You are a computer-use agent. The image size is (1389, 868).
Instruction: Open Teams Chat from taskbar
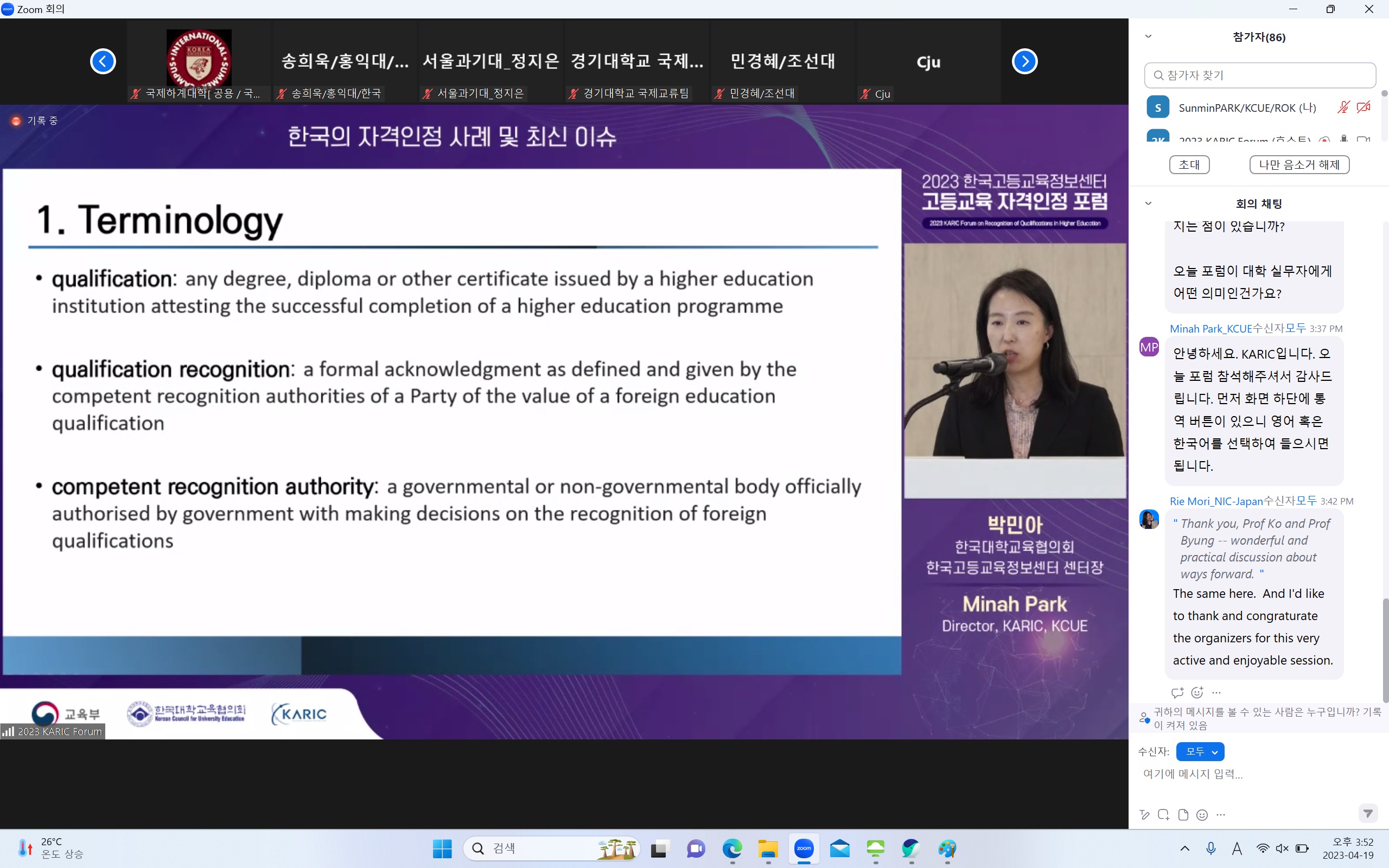696,848
